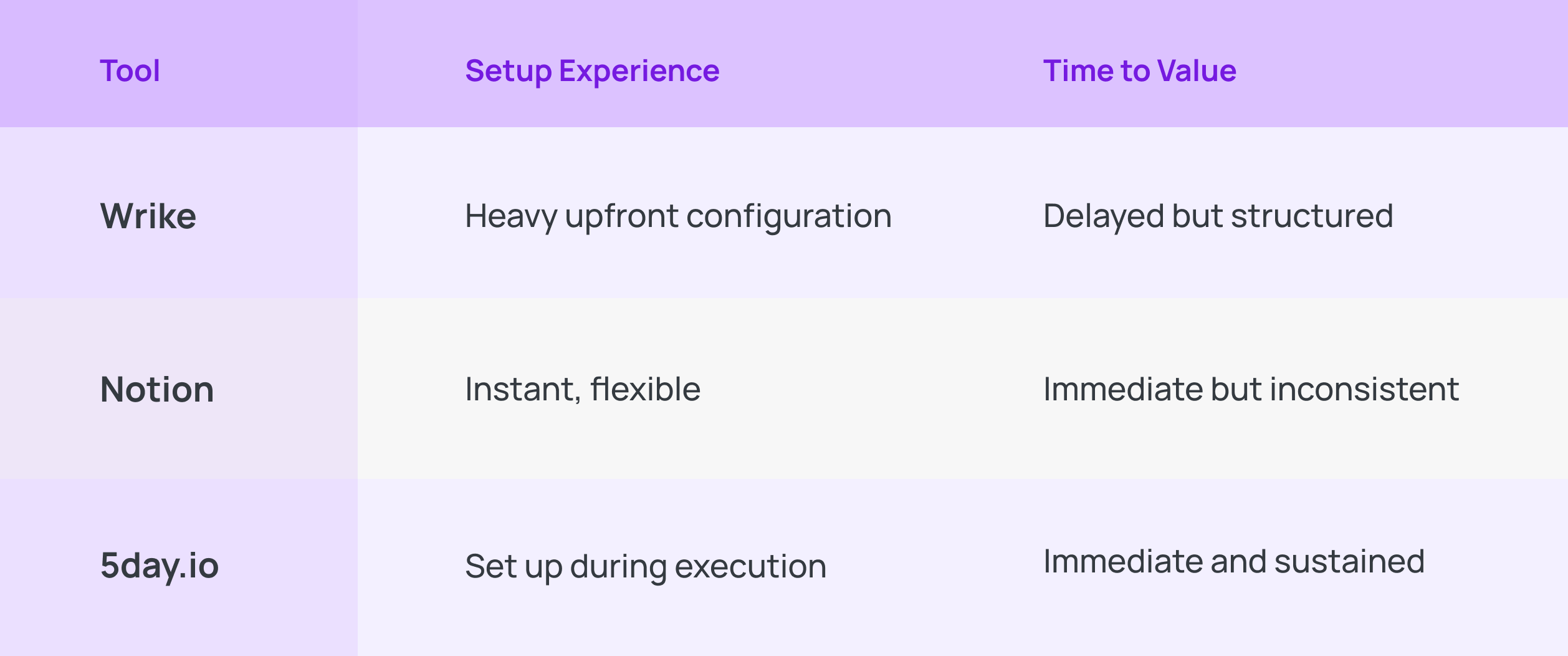Click Immediate but inconsistent text
1568x656 pixels.
(1251, 389)
